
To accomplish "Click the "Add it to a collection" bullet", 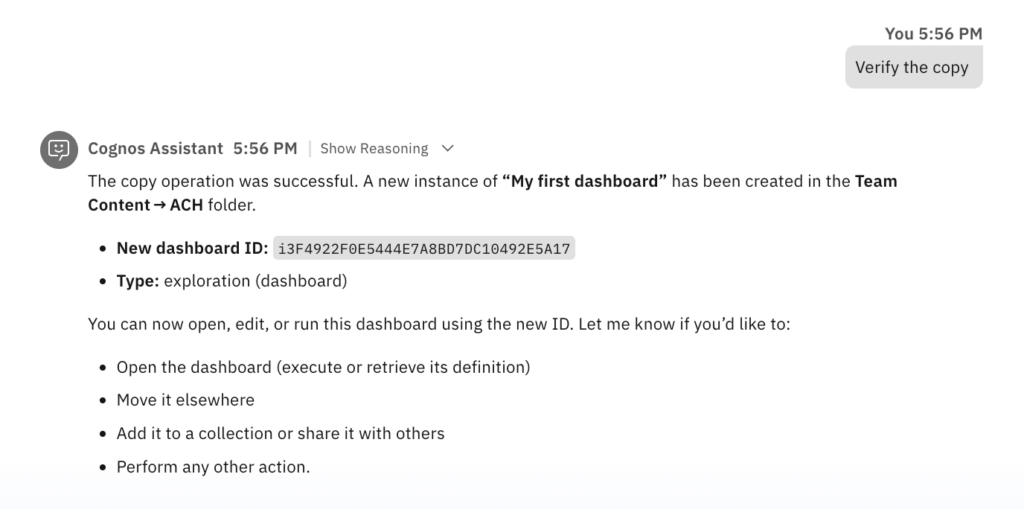I will pyautogui.click(x=280, y=433).
